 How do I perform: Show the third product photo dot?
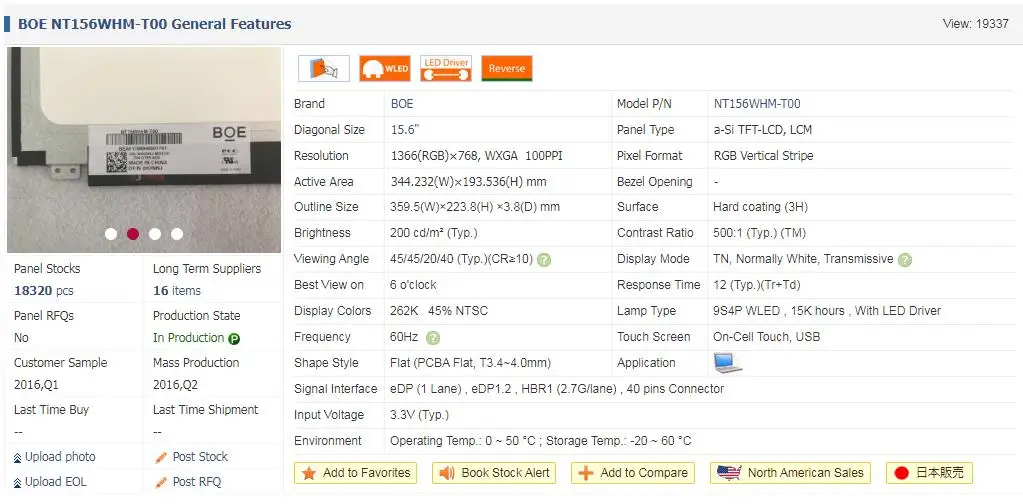pyautogui.click(x=155, y=233)
